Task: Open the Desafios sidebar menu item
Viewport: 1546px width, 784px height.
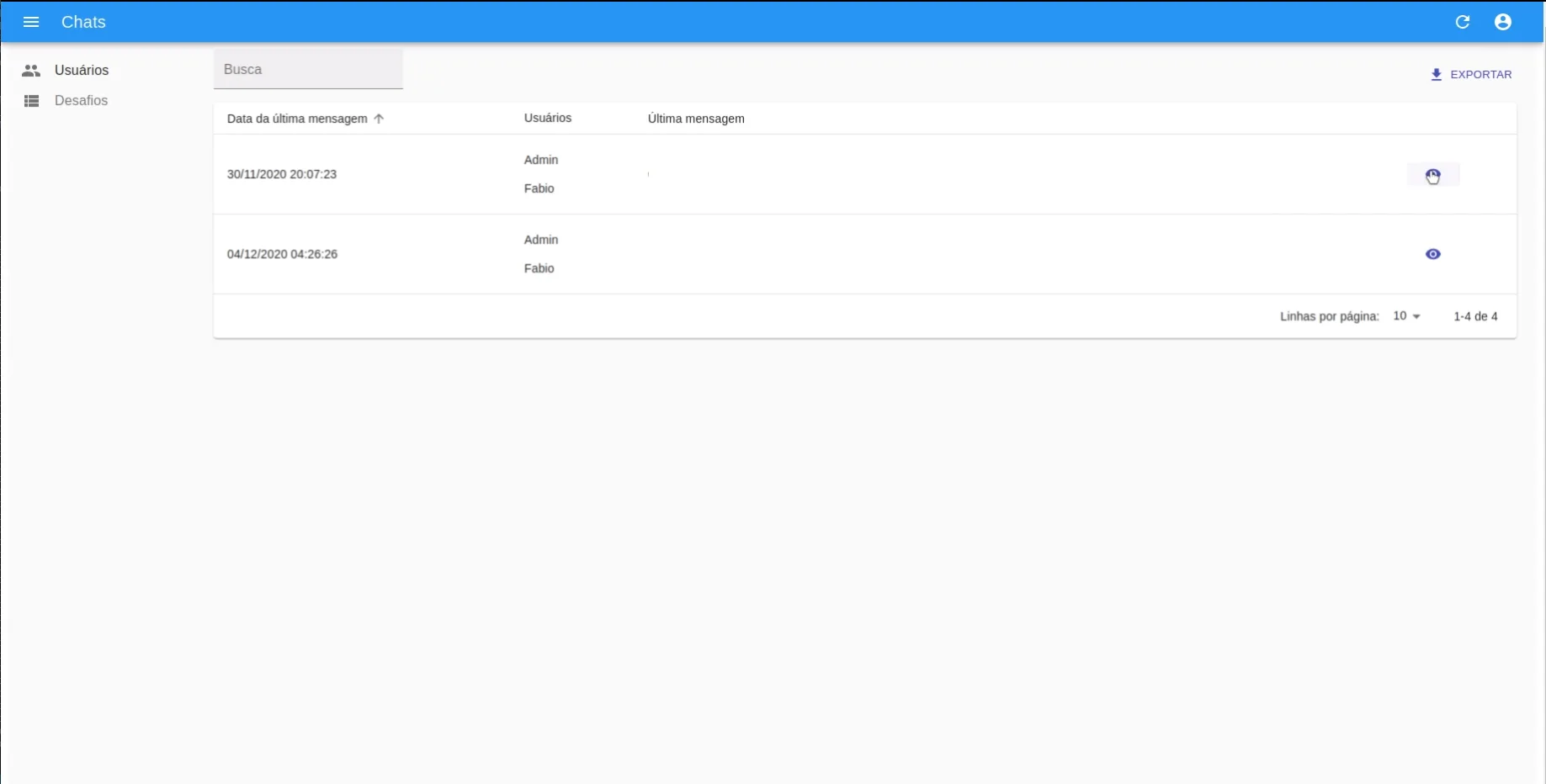Action: click(x=81, y=101)
